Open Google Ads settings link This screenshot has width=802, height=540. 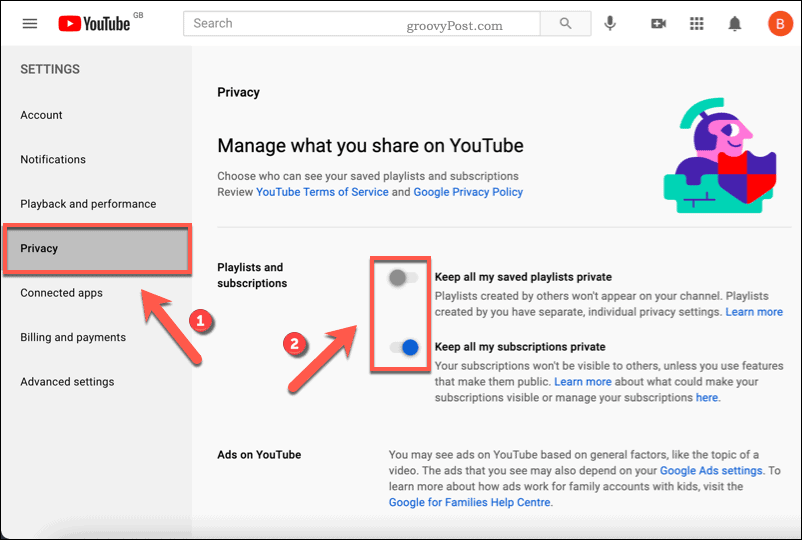coord(711,470)
